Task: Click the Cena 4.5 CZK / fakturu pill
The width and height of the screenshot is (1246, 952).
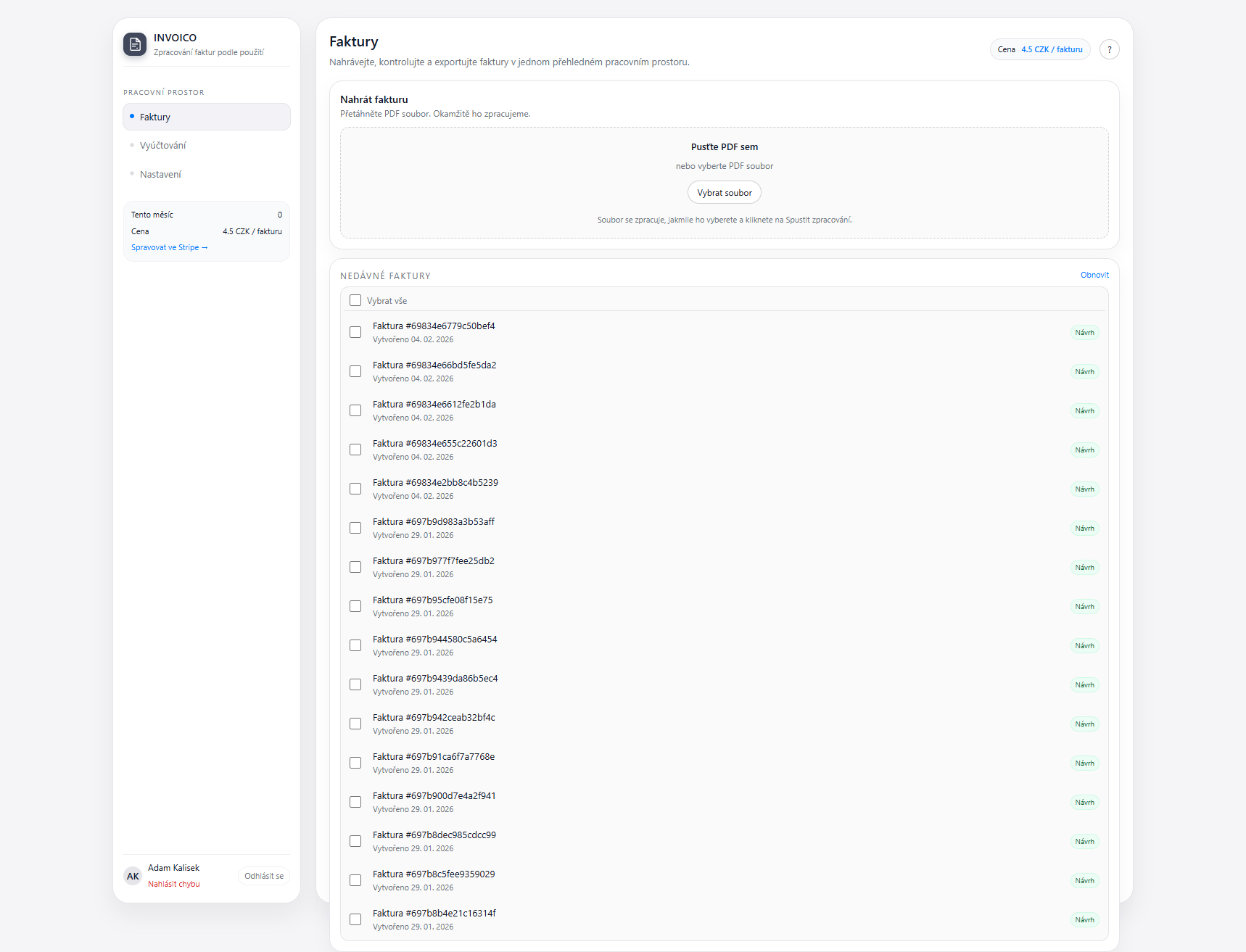Action: pyautogui.click(x=1039, y=49)
